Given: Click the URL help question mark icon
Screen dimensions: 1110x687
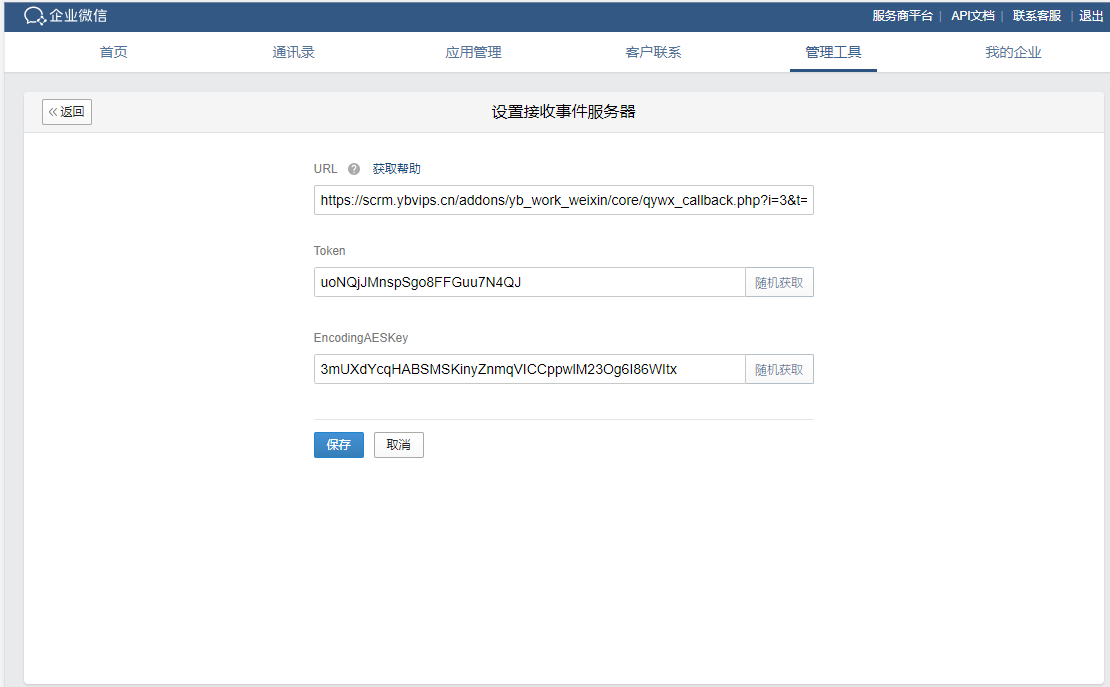Looking at the screenshot, I should click(x=354, y=169).
